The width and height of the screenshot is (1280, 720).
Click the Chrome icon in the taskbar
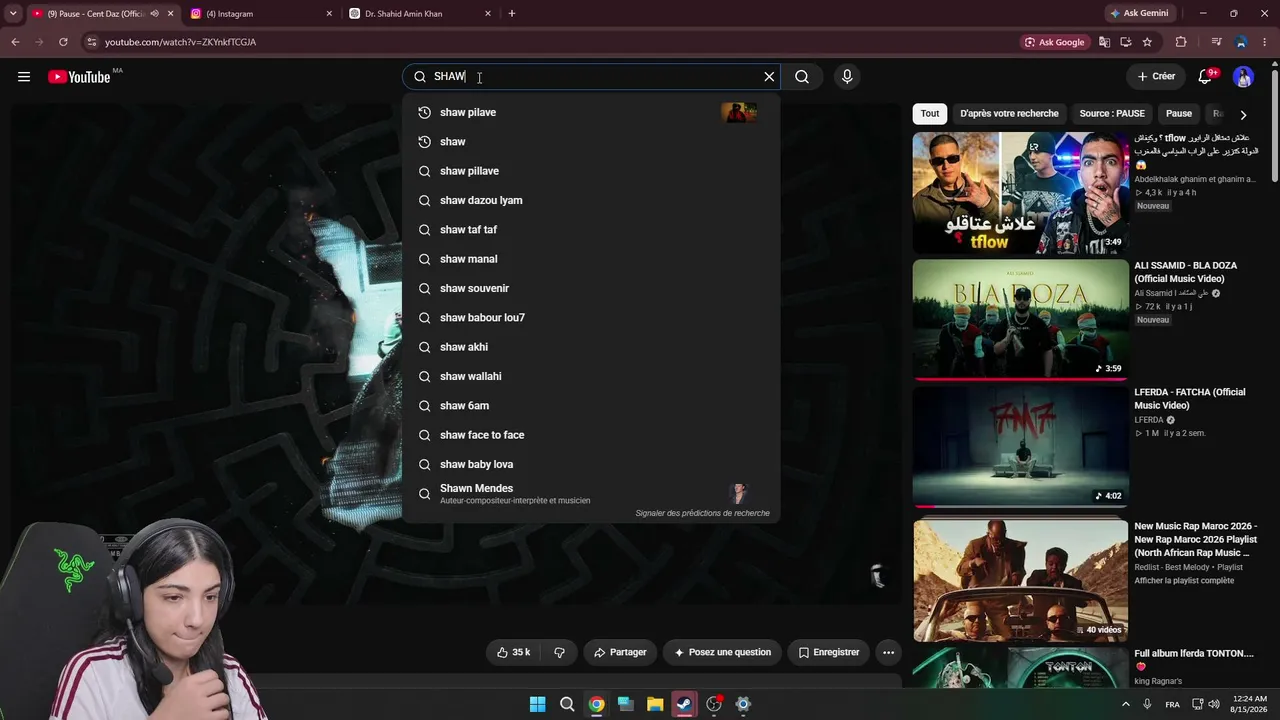(x=596, y=704)
